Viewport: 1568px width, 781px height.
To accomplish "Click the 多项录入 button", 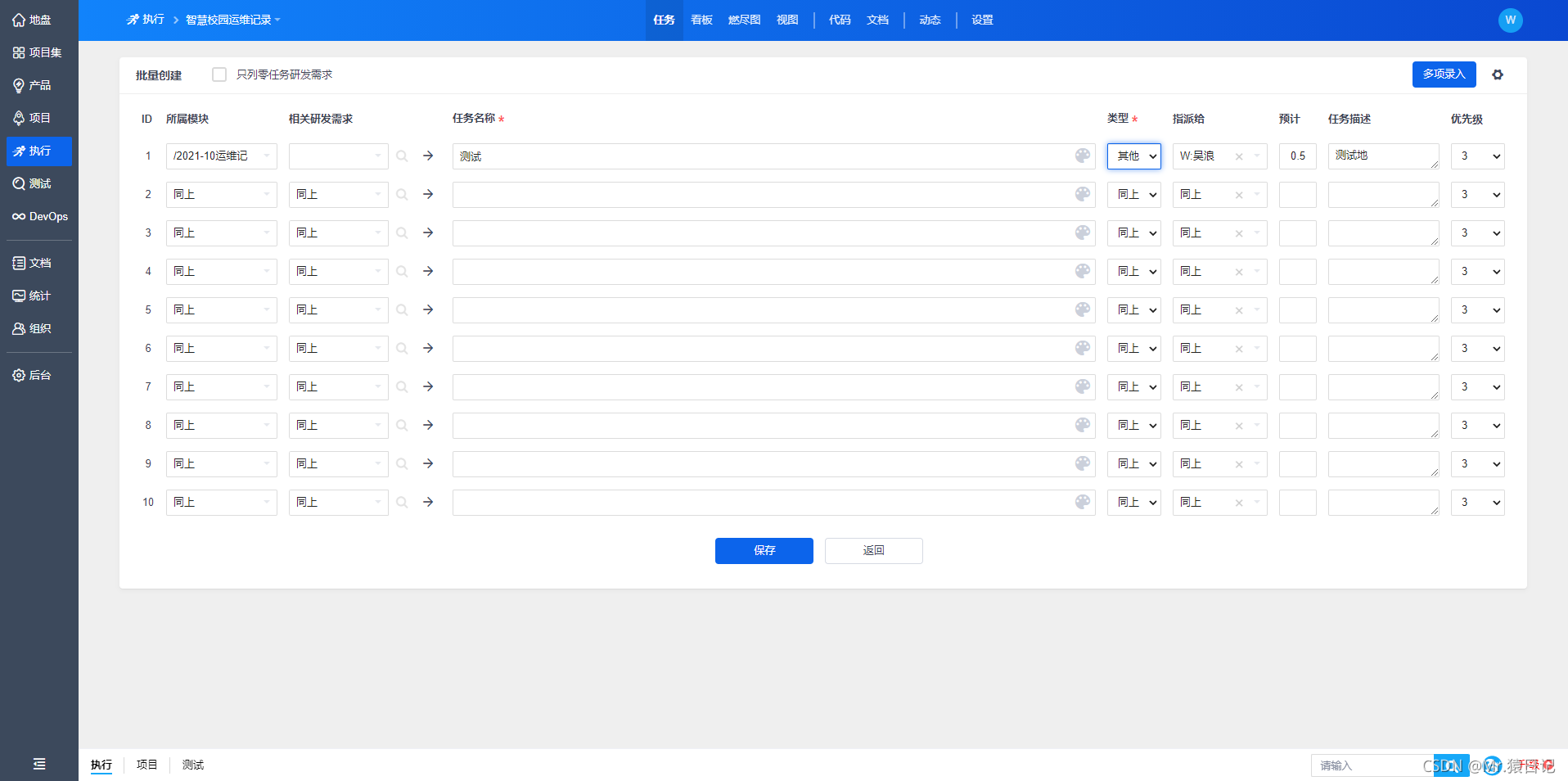I will click(1444, 74).
